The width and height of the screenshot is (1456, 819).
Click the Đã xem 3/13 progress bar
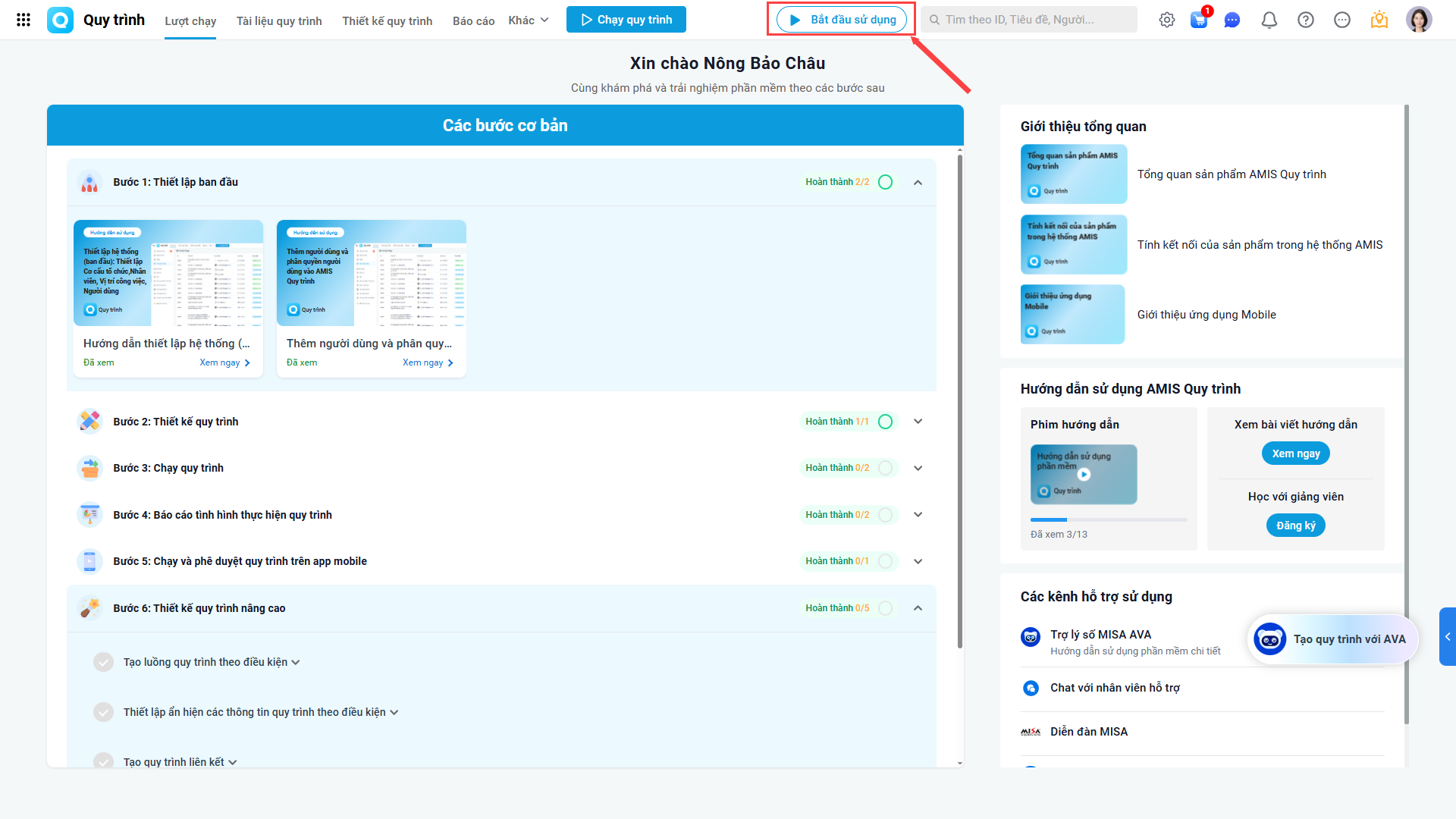coord(1109,519)
